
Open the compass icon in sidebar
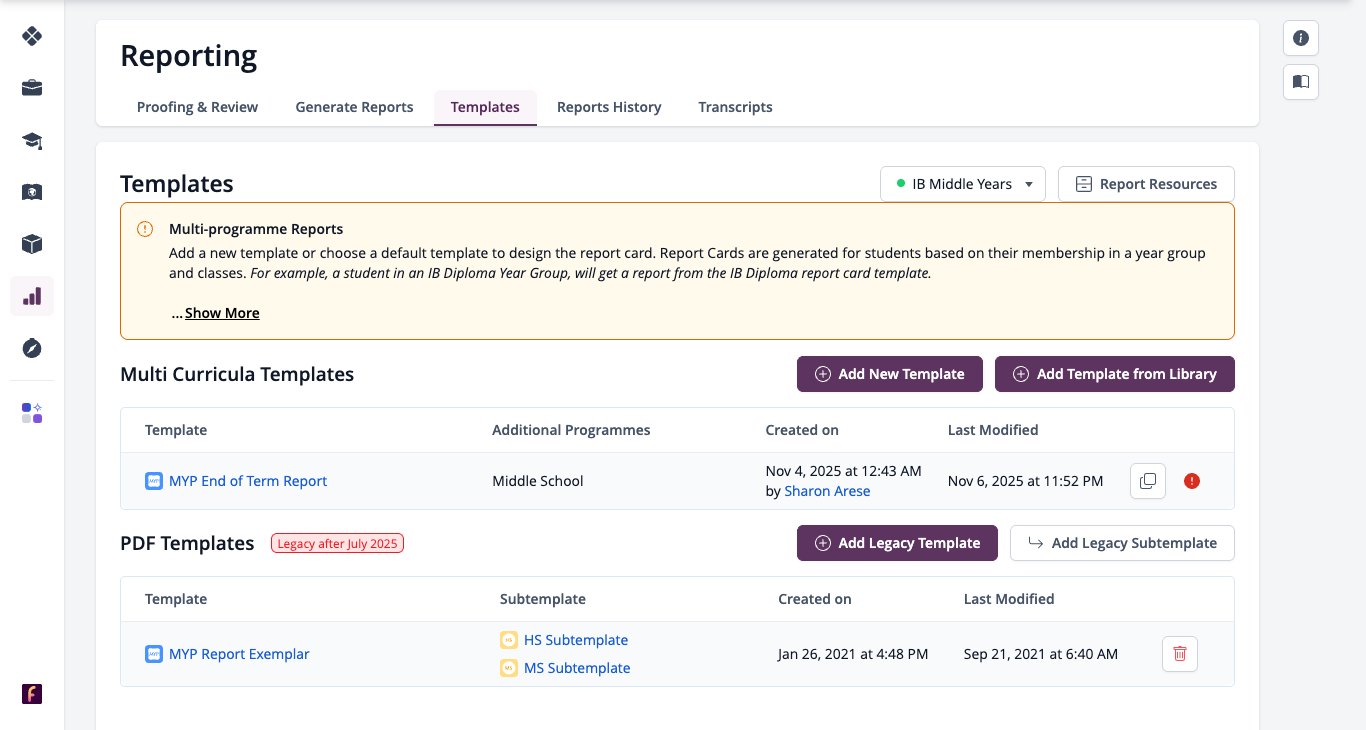32,348
